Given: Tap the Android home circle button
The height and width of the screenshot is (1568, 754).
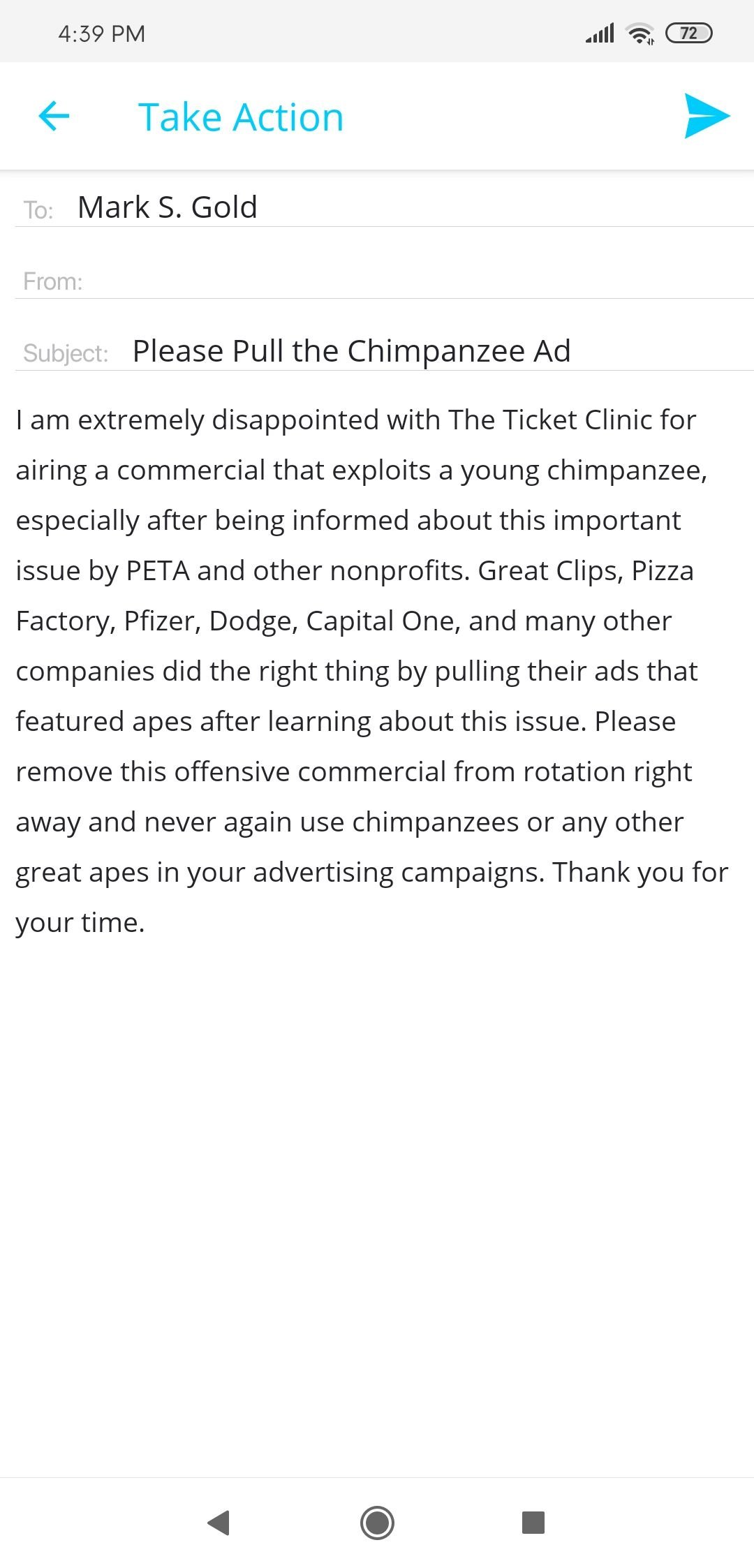Looking at the screenshot, I should [377, 1522].
